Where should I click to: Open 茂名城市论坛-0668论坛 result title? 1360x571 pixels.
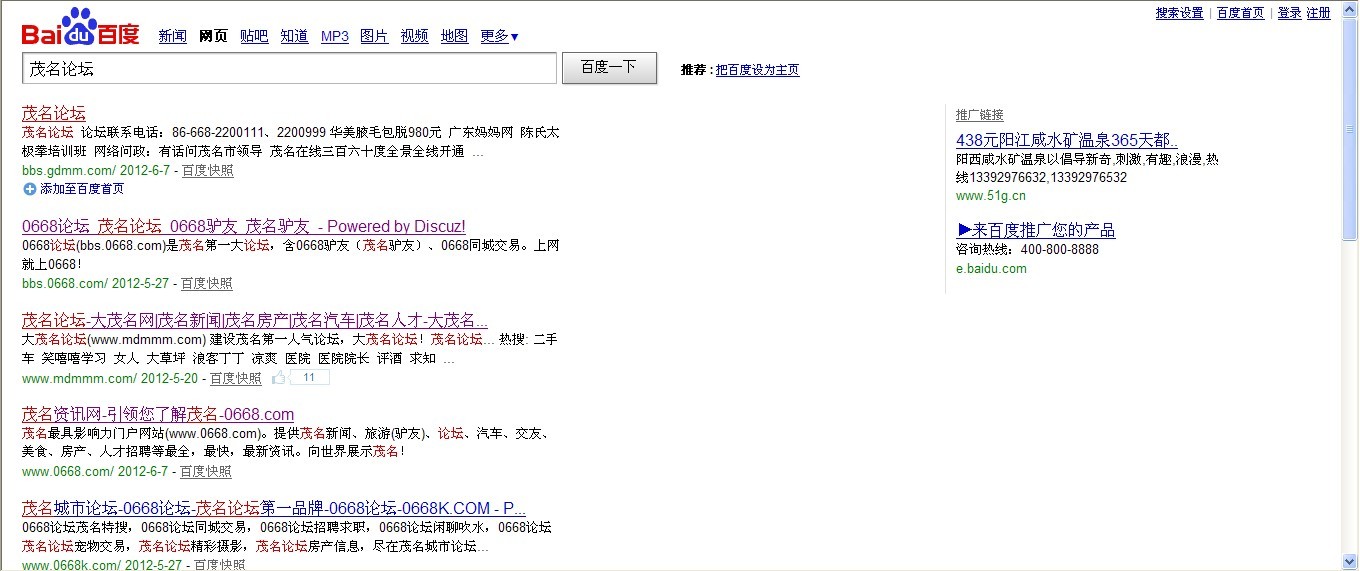click(274, 508)
